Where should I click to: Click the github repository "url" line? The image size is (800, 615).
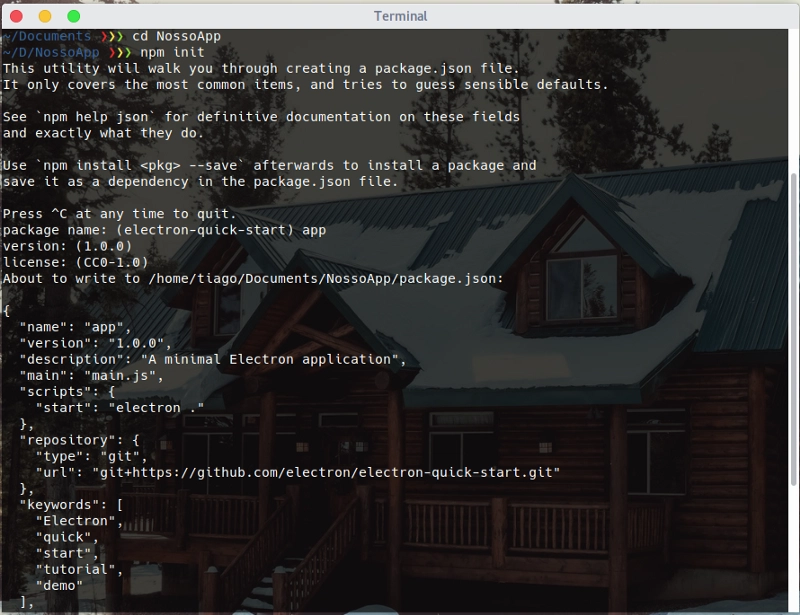coord(297,473)
